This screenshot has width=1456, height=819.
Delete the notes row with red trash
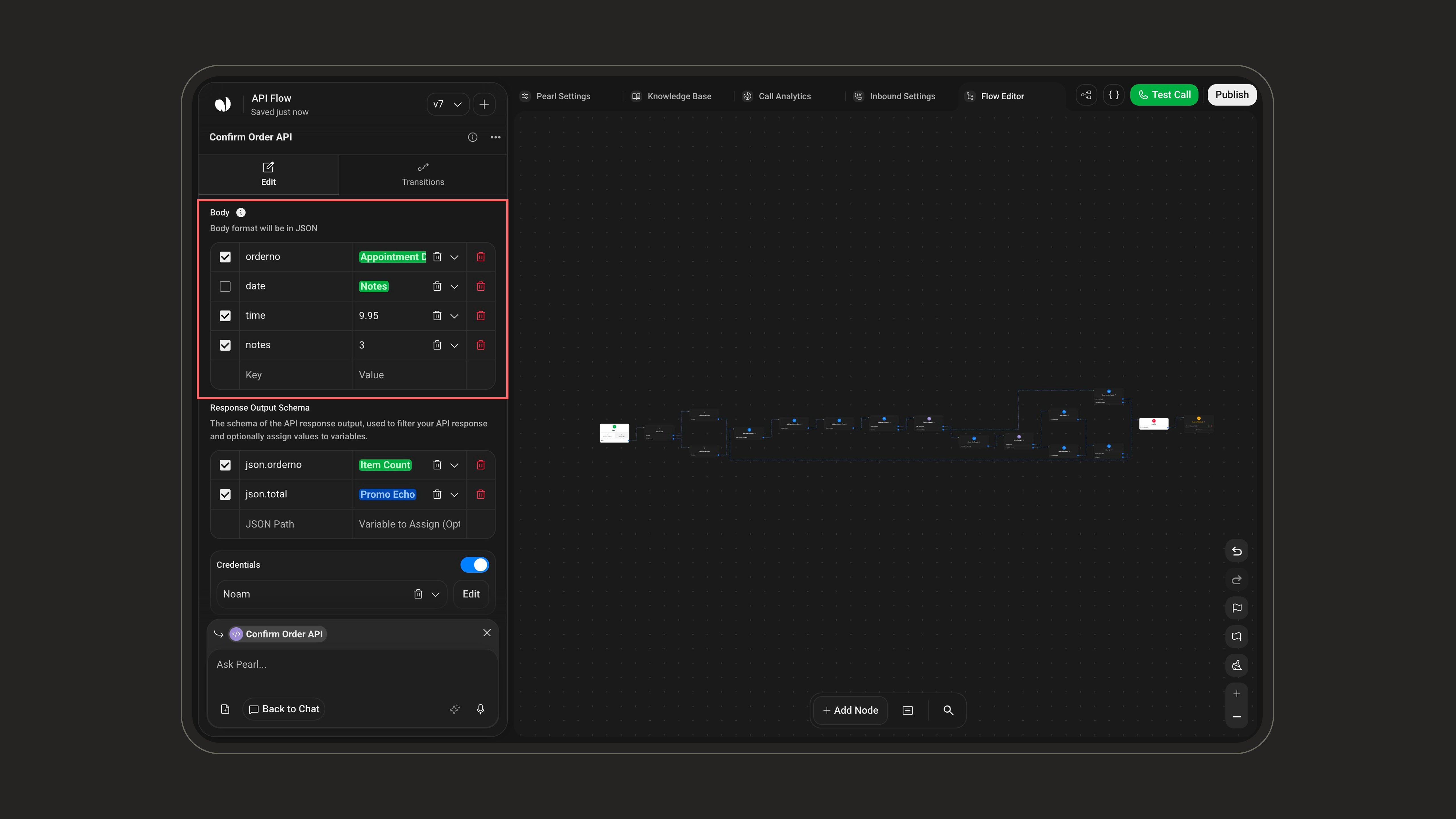point(481,345)
